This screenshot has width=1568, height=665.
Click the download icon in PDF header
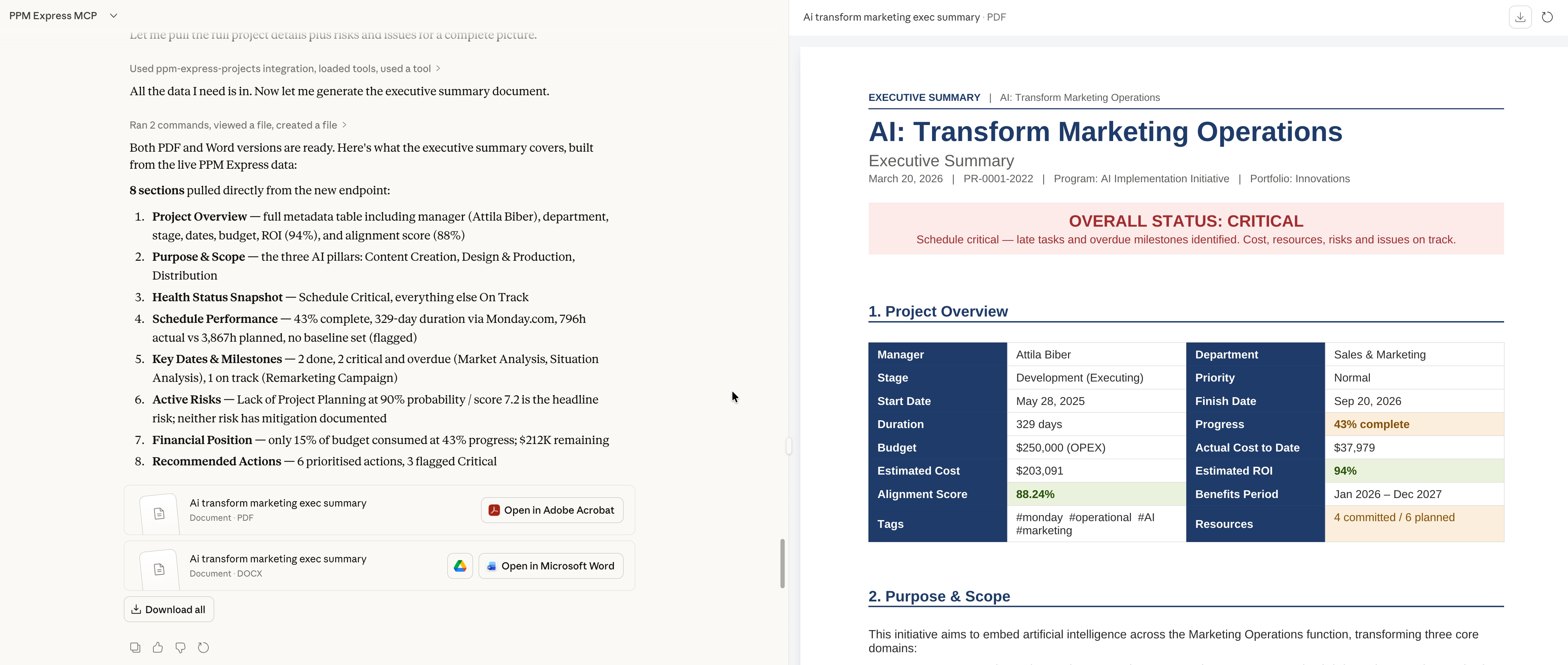tap(1520, 17)
